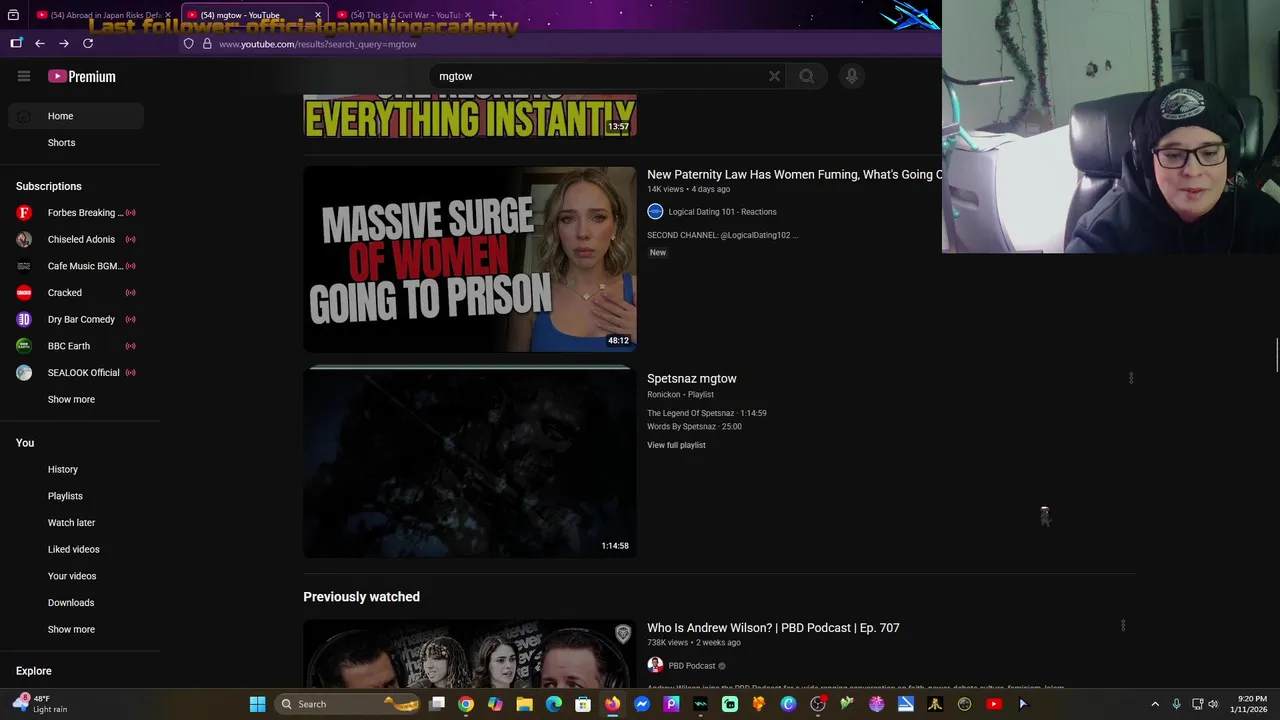Close the This Is A Civil War tab

tap(468, 15)
